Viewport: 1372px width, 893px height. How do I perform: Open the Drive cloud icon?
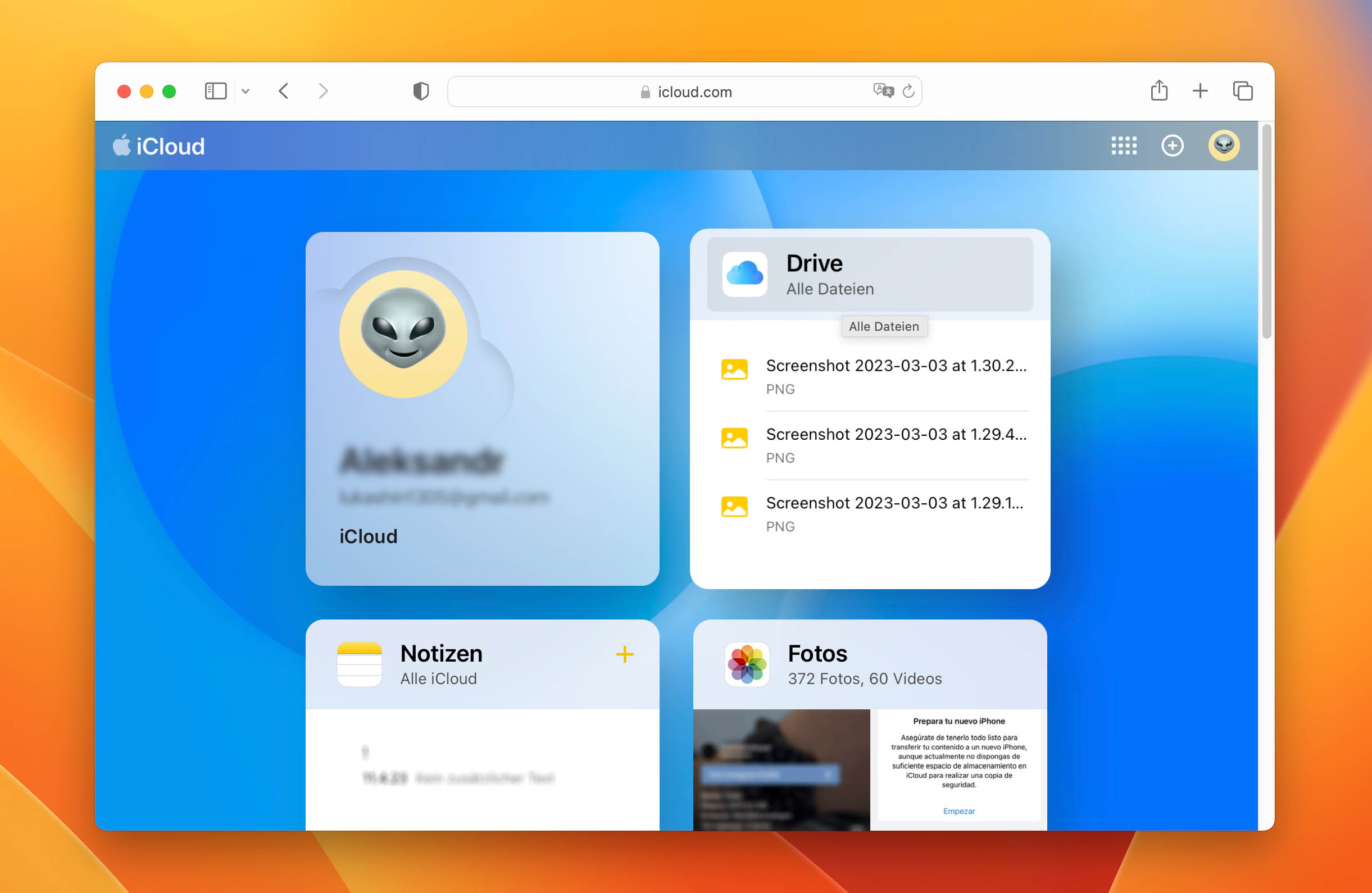pos(744,274)
